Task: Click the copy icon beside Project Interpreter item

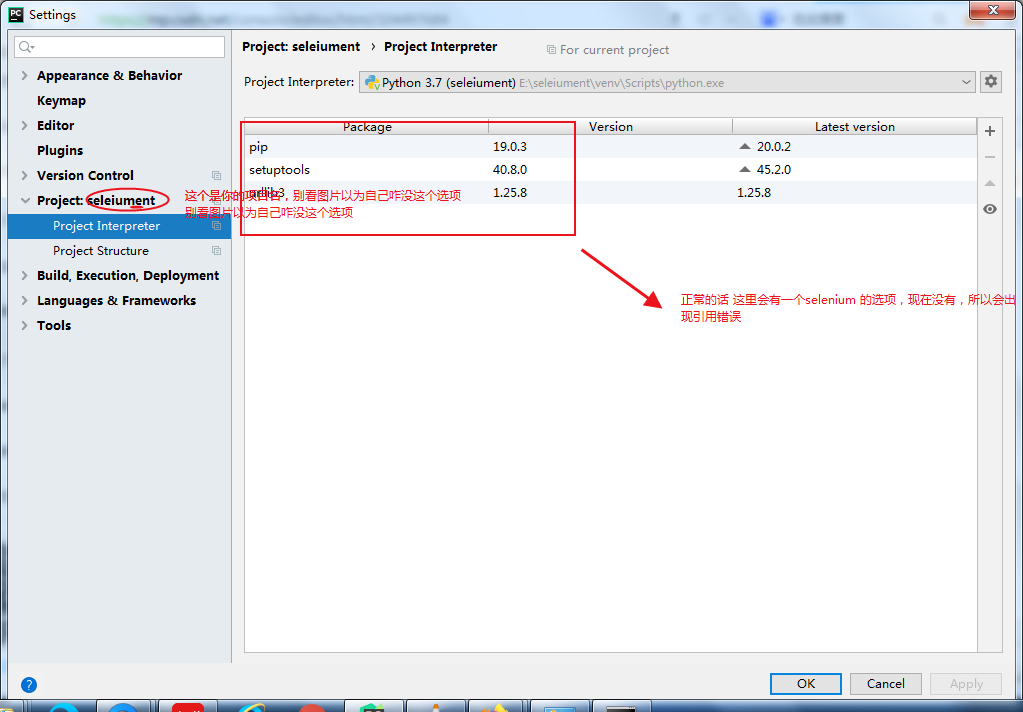Action: [x=217, y=226]
